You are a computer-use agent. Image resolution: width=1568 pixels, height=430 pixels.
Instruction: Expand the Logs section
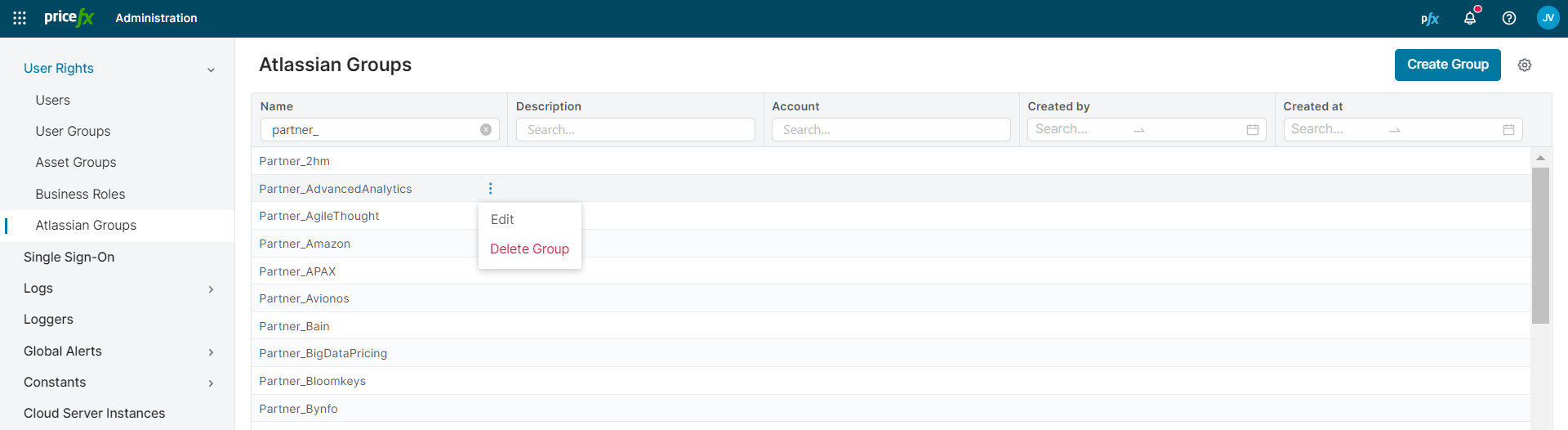click(x=211, y=289)
